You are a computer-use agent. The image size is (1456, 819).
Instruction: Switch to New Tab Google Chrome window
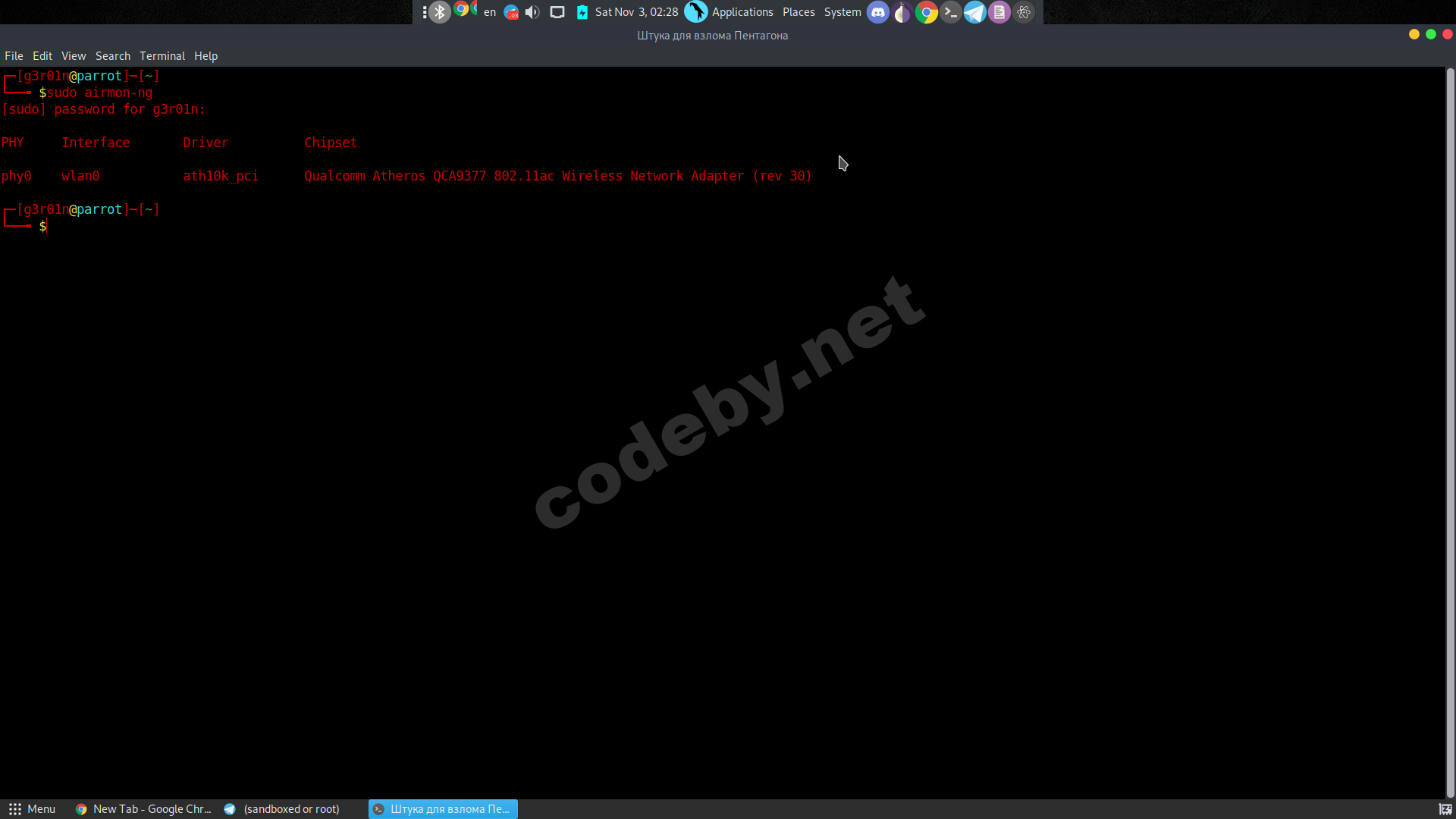(144, 809)
